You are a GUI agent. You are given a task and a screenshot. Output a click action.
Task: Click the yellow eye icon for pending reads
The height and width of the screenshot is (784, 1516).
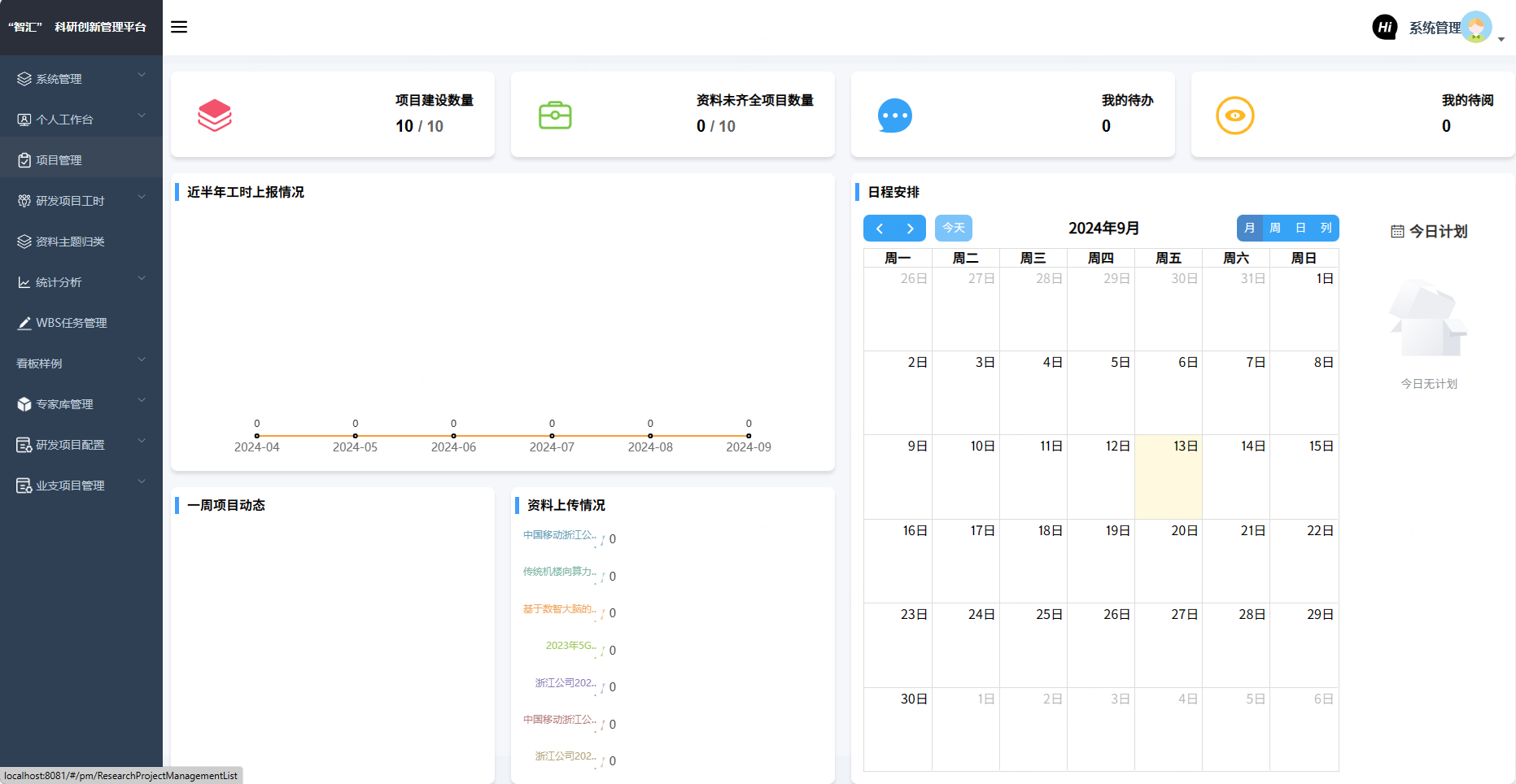coord(1234,115)
